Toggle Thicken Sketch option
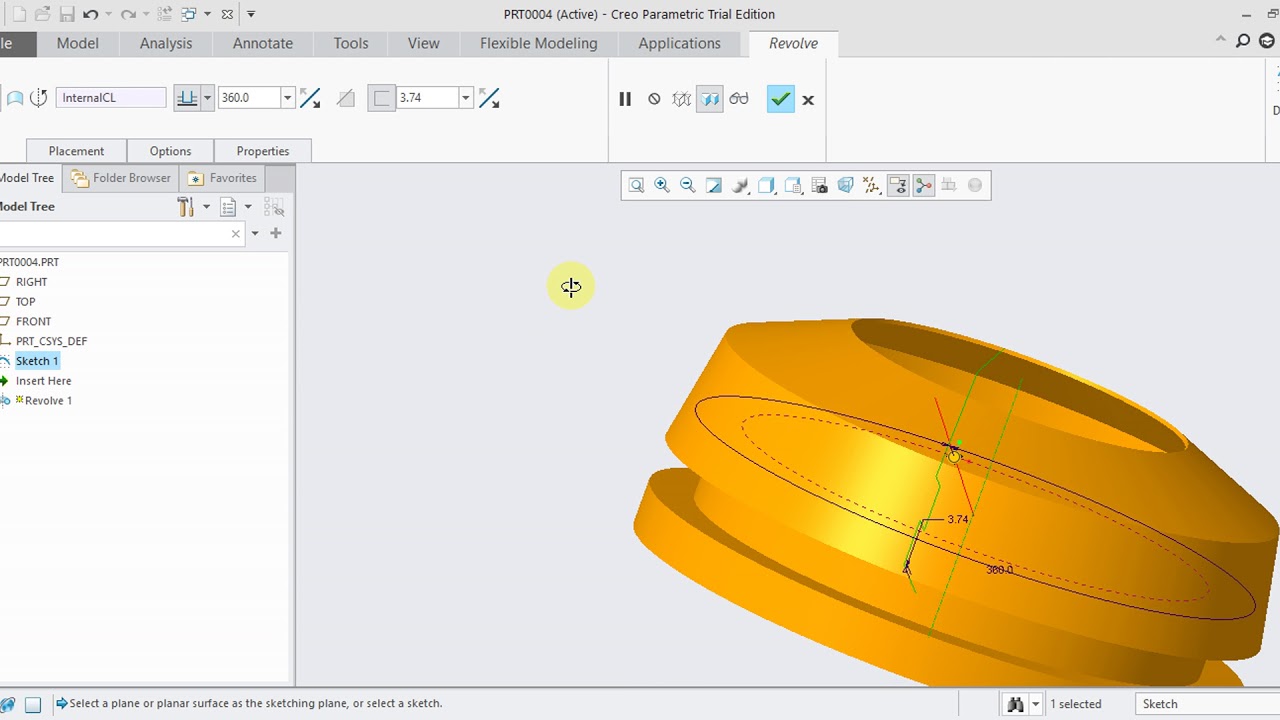 tap(382, 98)
